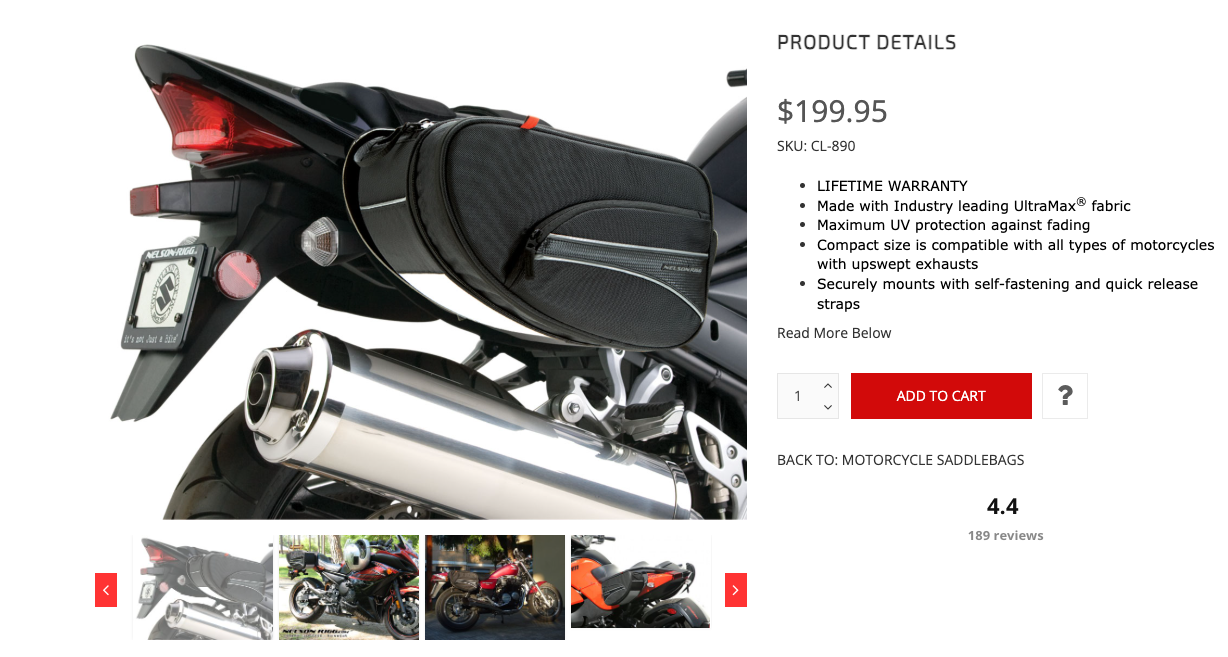Decrease quantity using the down arrow
Viewport: 1228px width, 657px height.
[828, 407]
